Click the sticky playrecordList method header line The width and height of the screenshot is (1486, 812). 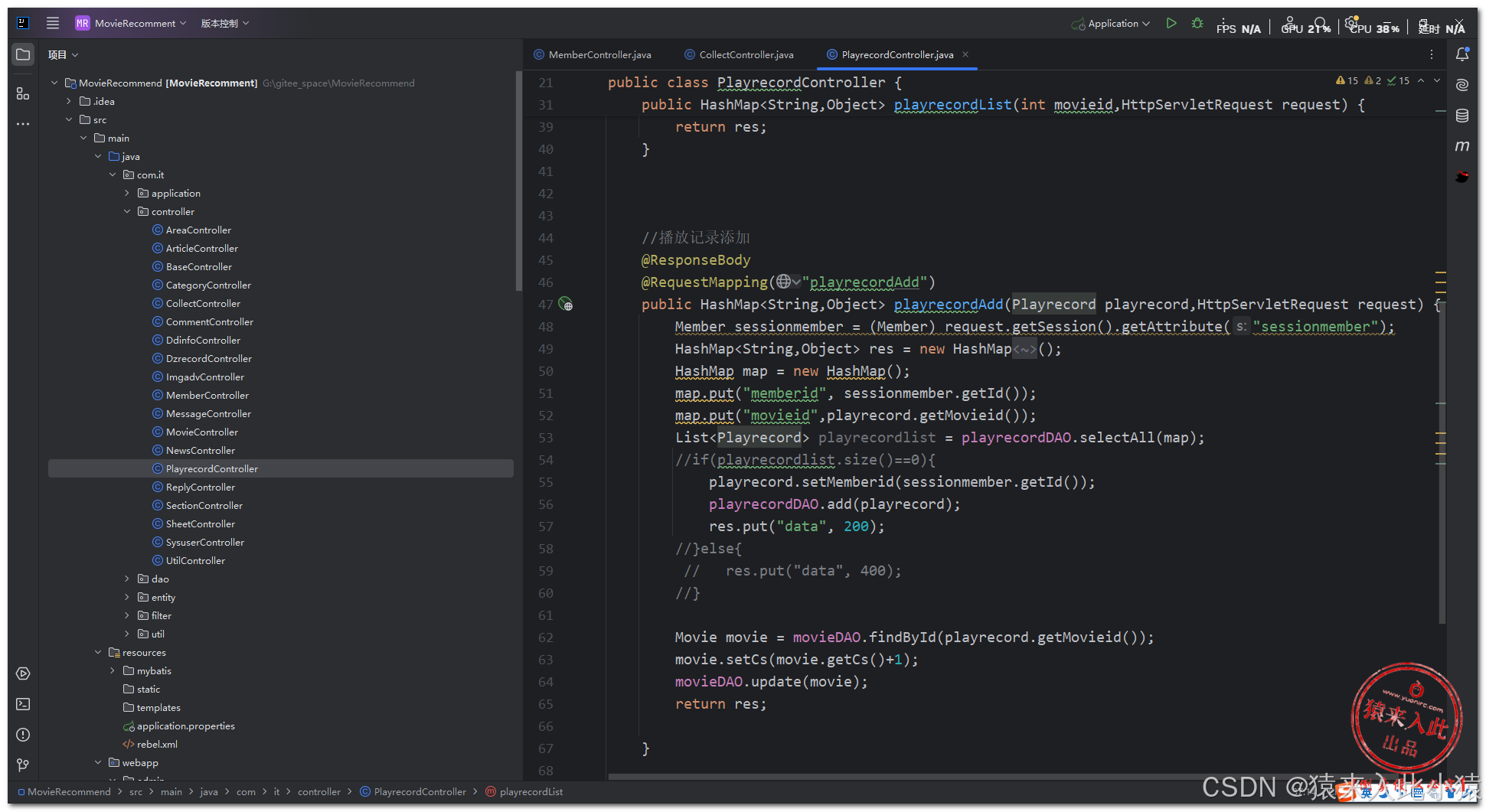click(1003, 105)
